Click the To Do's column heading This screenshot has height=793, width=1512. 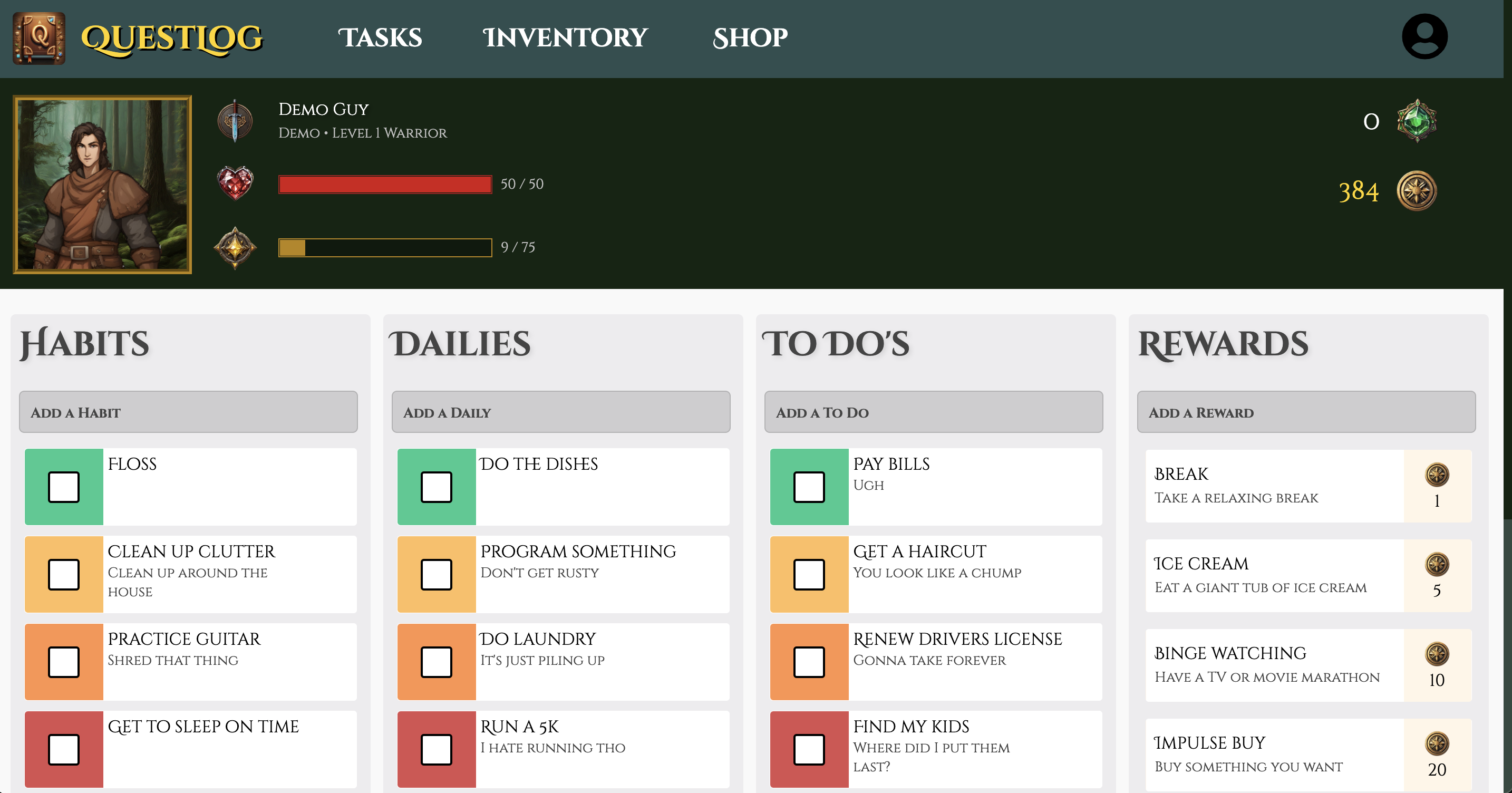[x=836, y=344]
